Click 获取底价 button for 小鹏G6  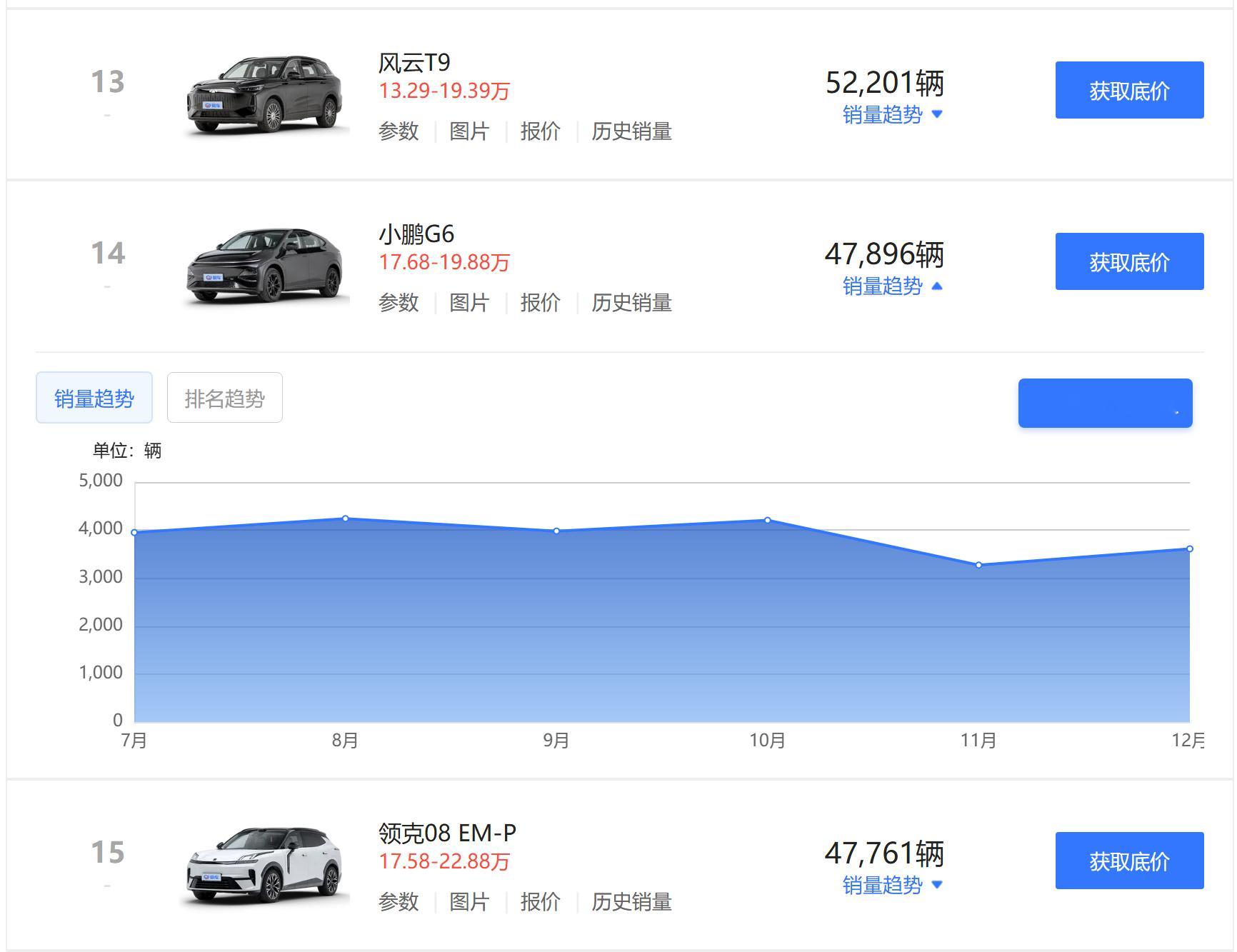1130,261
